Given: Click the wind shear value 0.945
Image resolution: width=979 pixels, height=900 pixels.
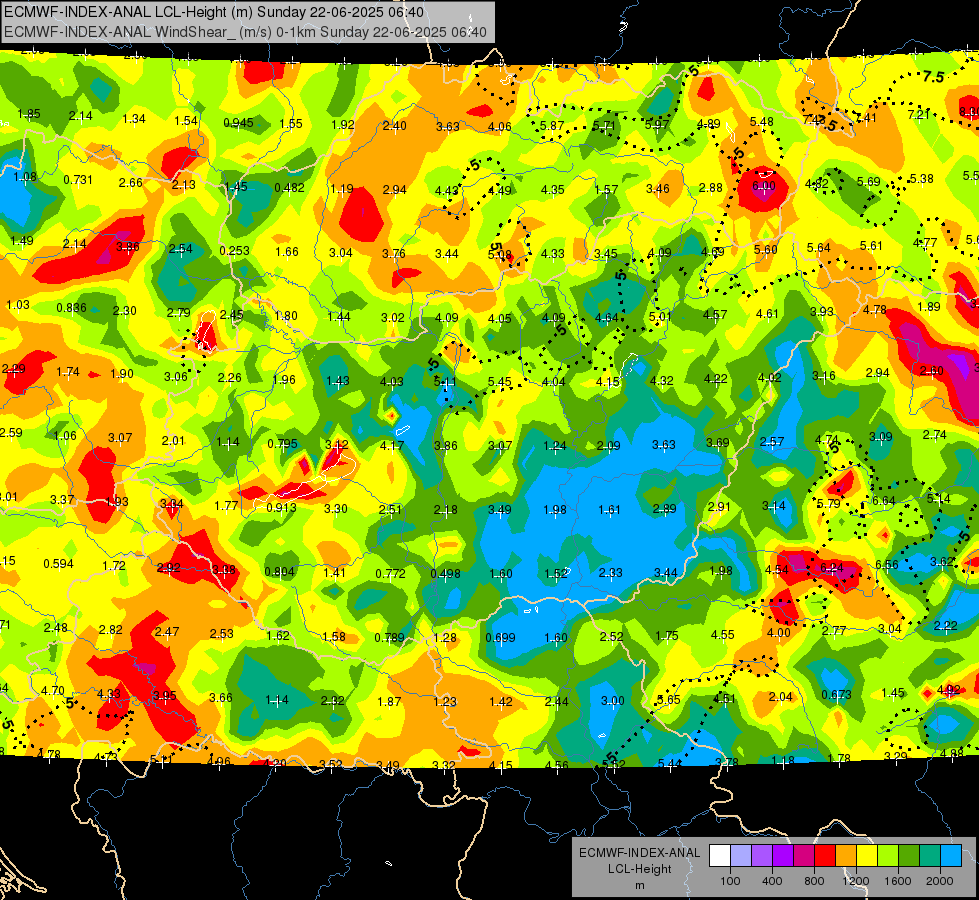Looking at the screenshot, I should coord(239,123).
